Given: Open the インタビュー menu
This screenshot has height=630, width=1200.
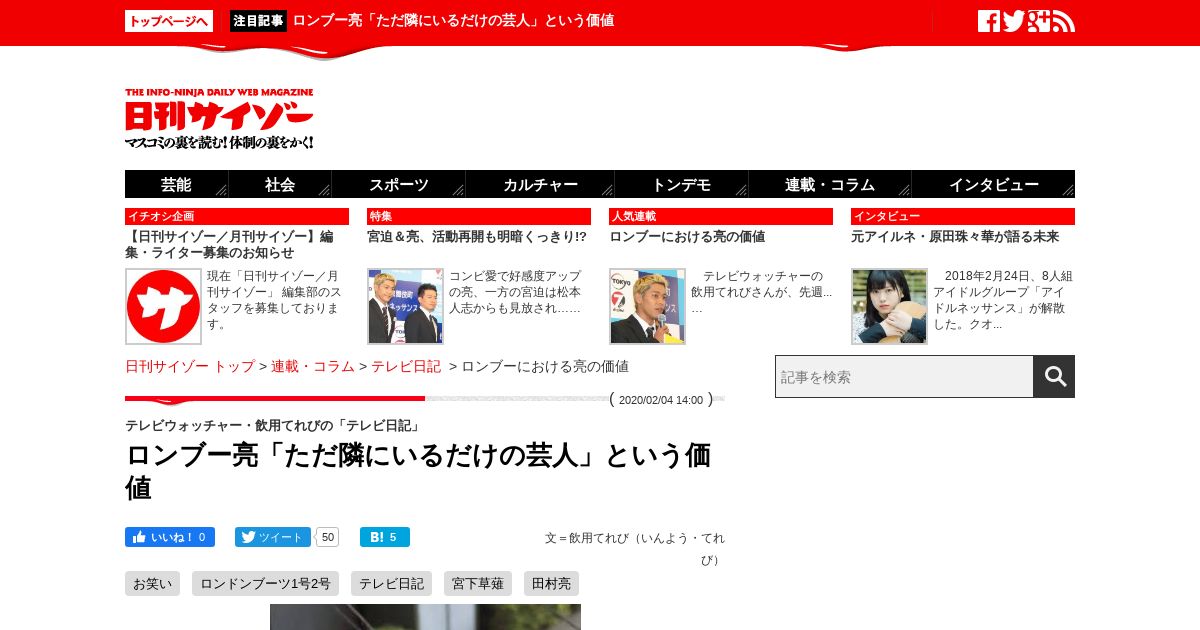Looking at the screenshot, I should click(993, 184).
